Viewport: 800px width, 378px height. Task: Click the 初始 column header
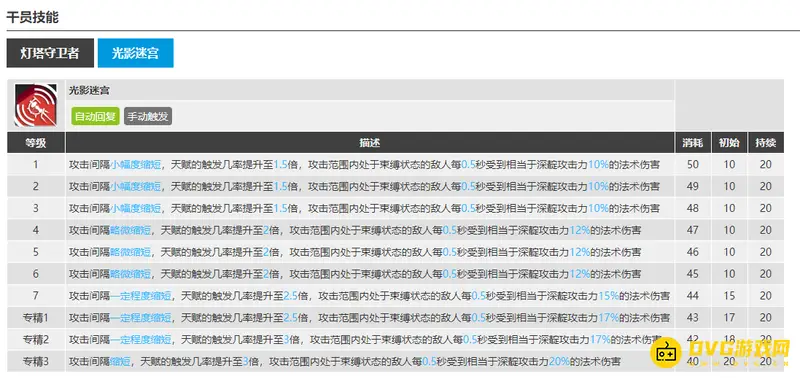[729, 143]
